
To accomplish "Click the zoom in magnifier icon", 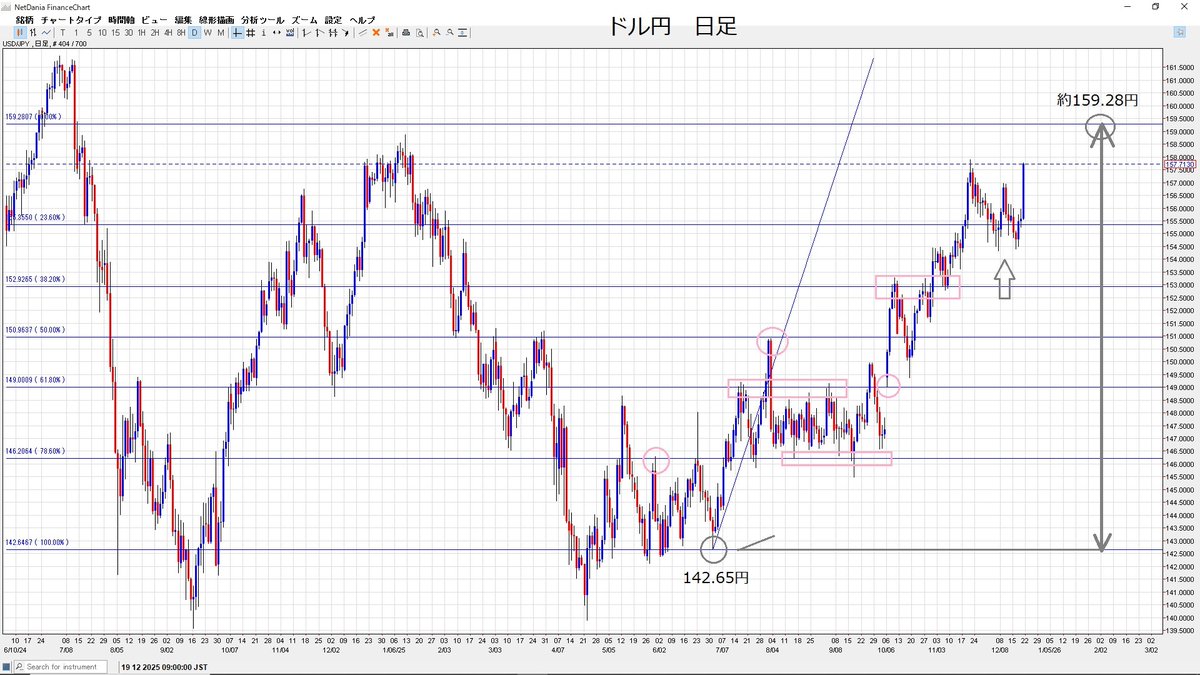I will (437, 32).
